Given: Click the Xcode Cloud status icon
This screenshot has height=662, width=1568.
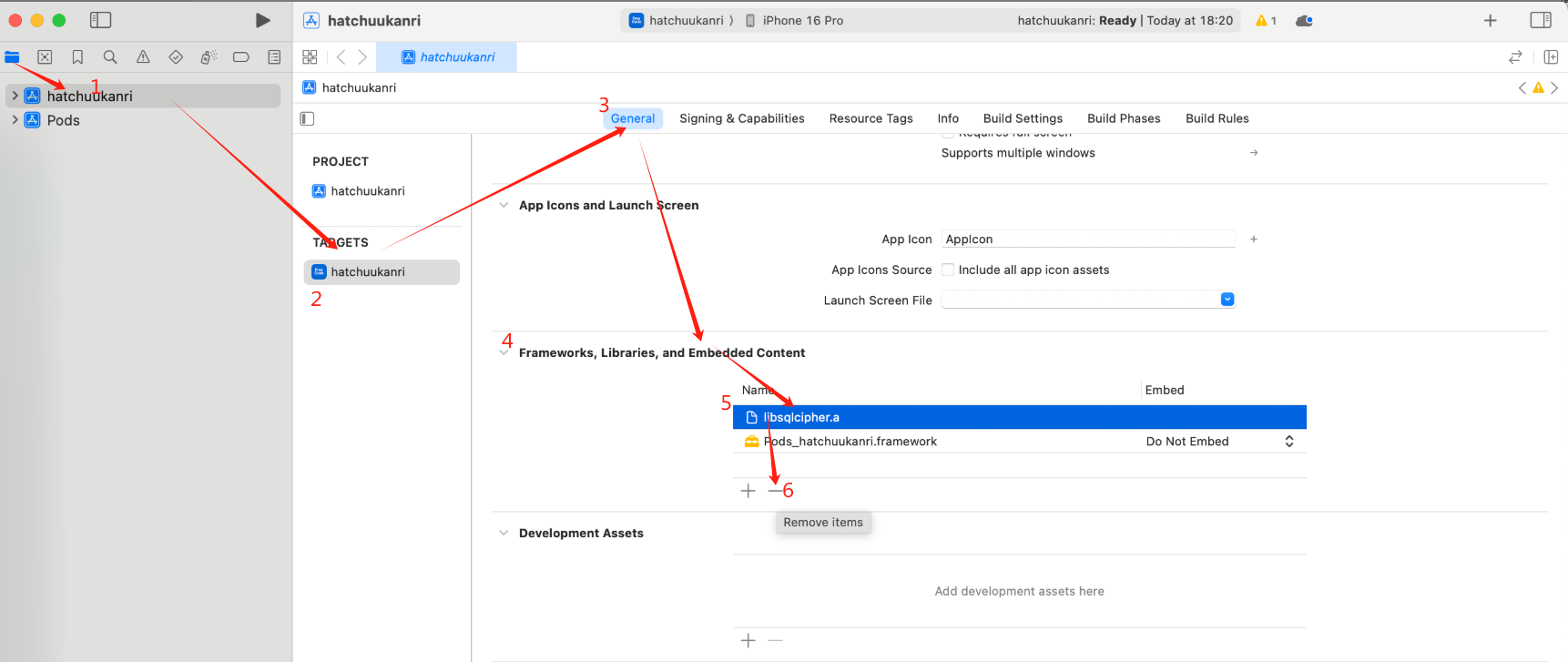Looking at the screenshot, I should point(1304,20).
